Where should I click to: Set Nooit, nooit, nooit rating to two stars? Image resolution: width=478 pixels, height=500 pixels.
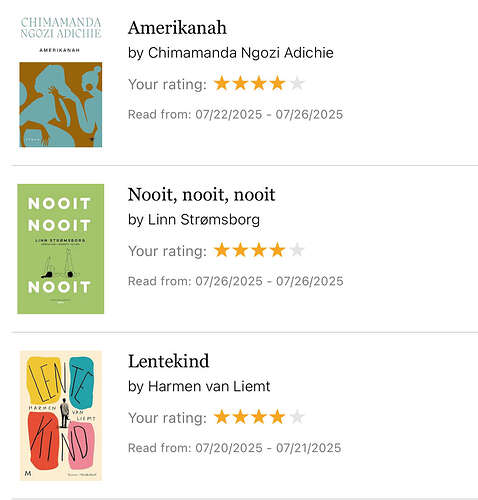[240, 250]
